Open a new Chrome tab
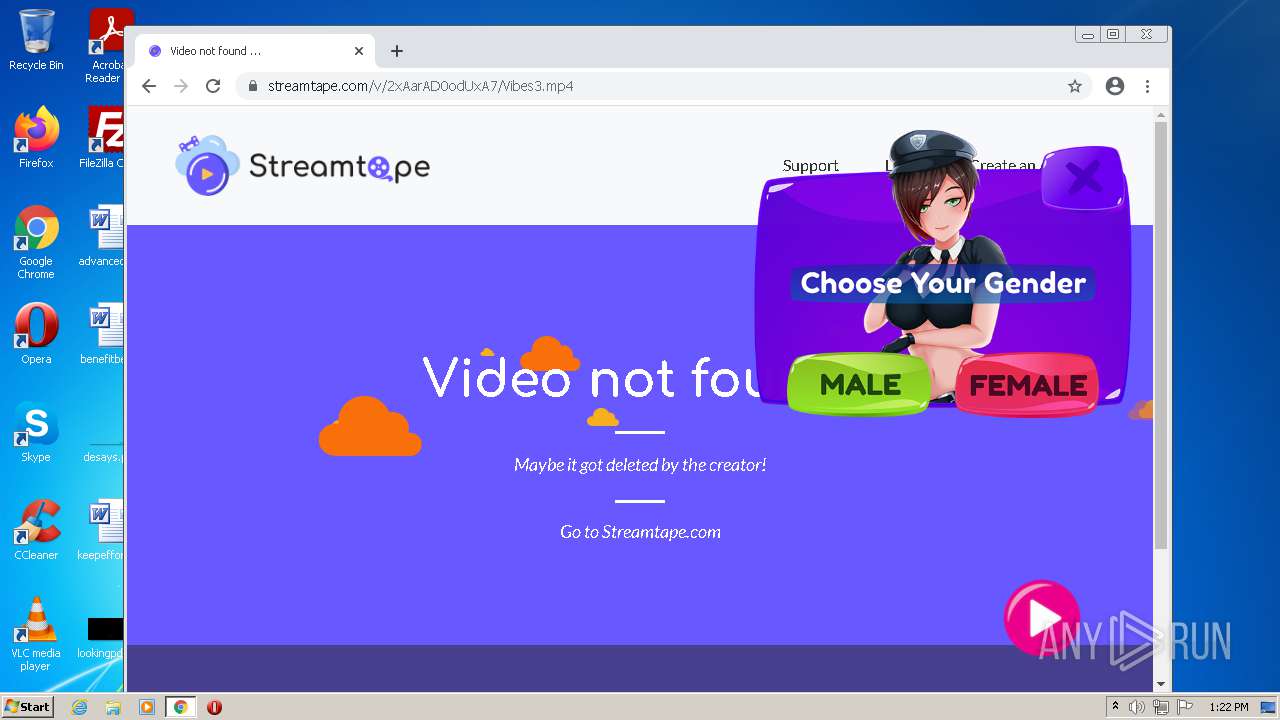1280x720 pixels. point(397,51)
